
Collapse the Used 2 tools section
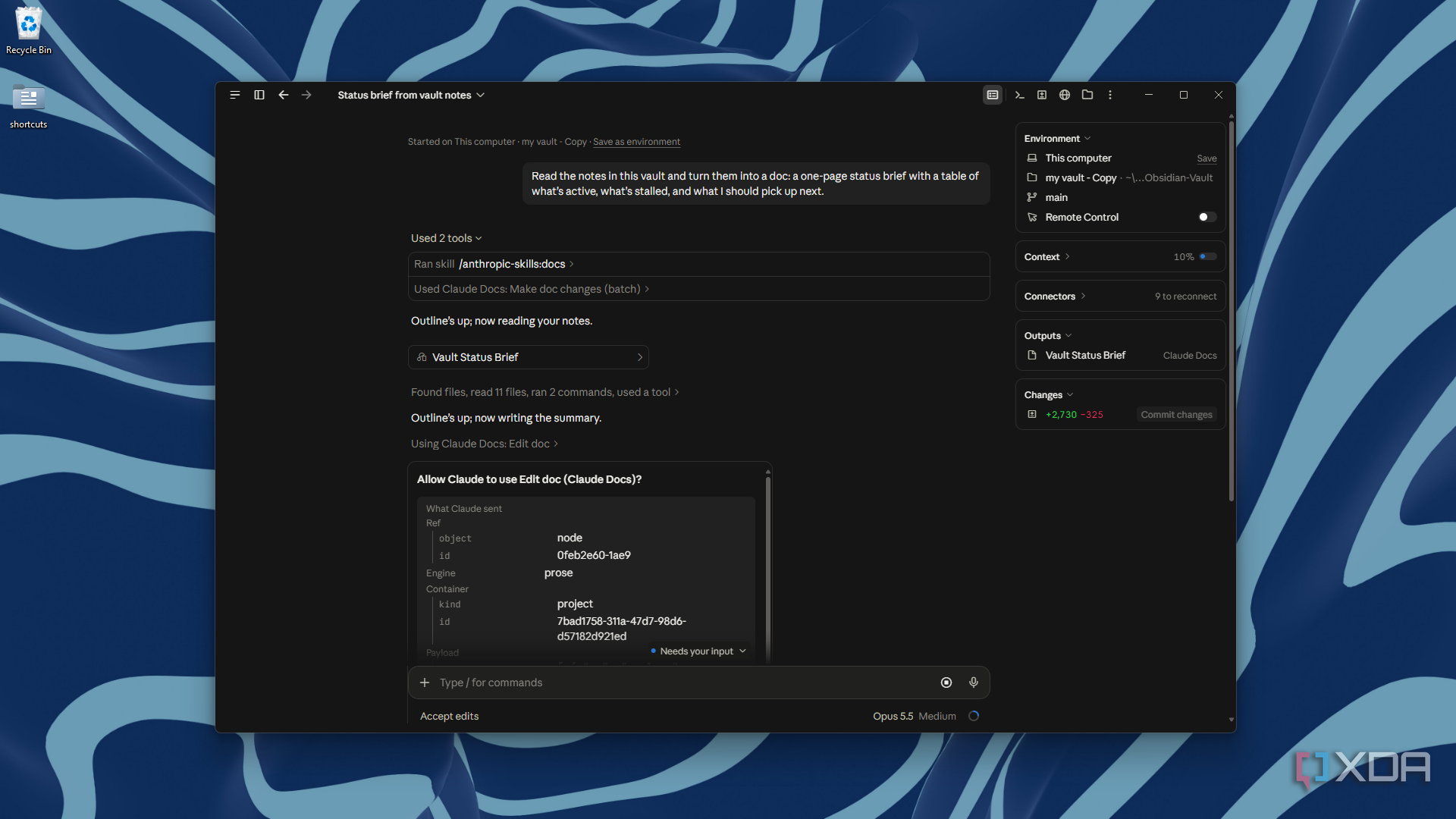(x=446, y=238)
